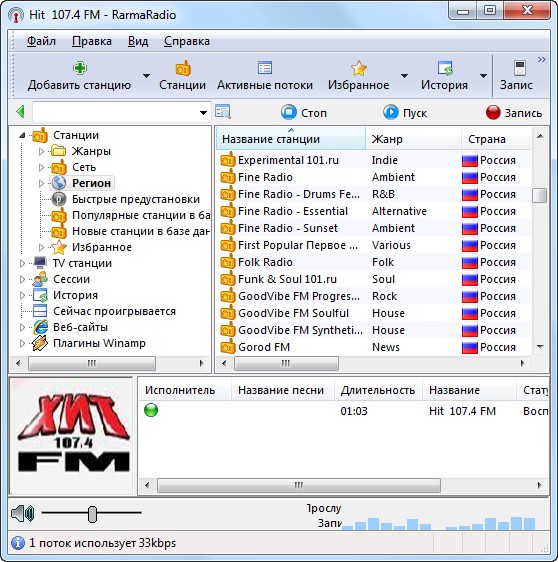
Task: Open the Файл menu
Action: [x=41, y=41]
